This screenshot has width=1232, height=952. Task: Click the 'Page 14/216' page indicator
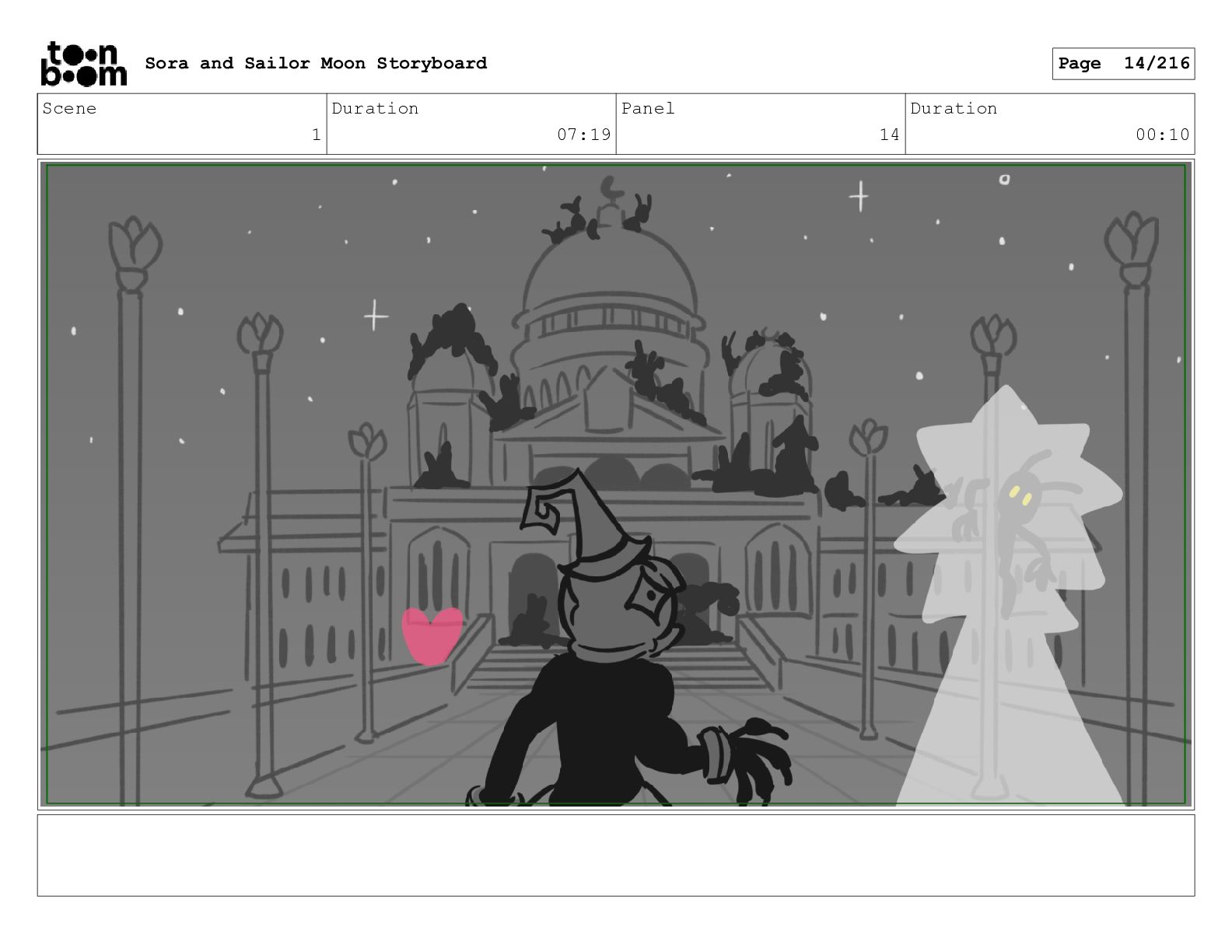pyautogui.click(x=1123, y=63)
